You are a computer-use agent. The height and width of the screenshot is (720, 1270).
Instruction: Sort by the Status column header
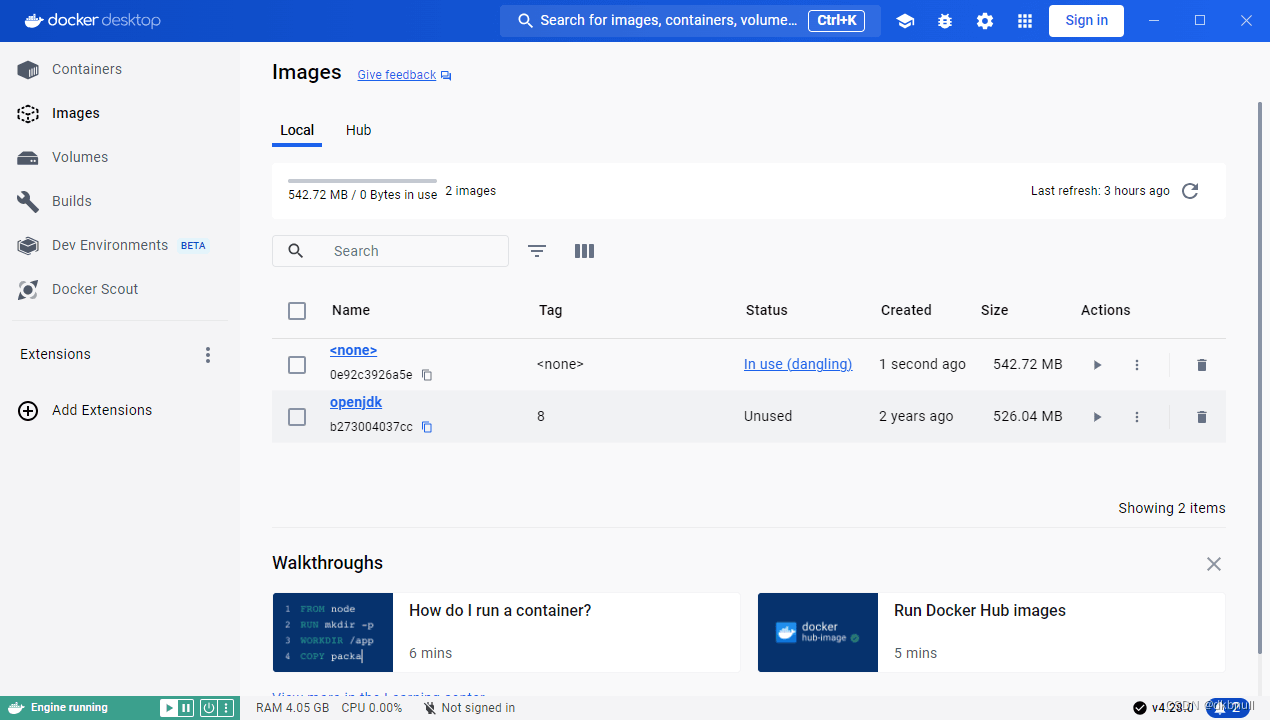click(767, 311)
